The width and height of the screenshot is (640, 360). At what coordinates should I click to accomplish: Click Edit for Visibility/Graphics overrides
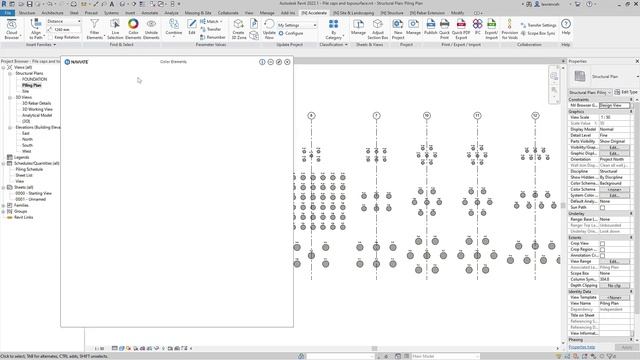pos(614,147)
